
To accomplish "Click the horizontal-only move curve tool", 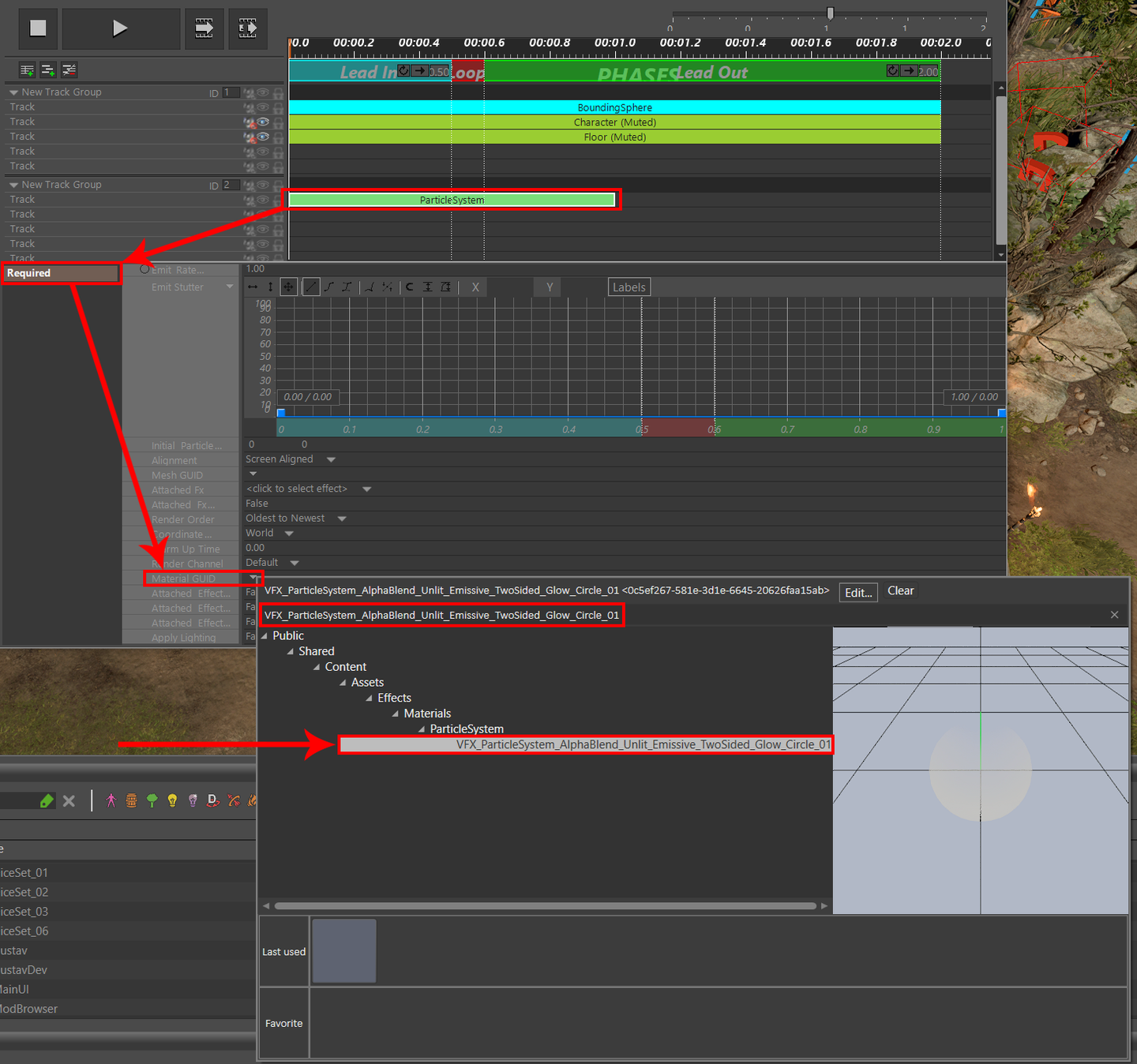I will tap(253, 287).
